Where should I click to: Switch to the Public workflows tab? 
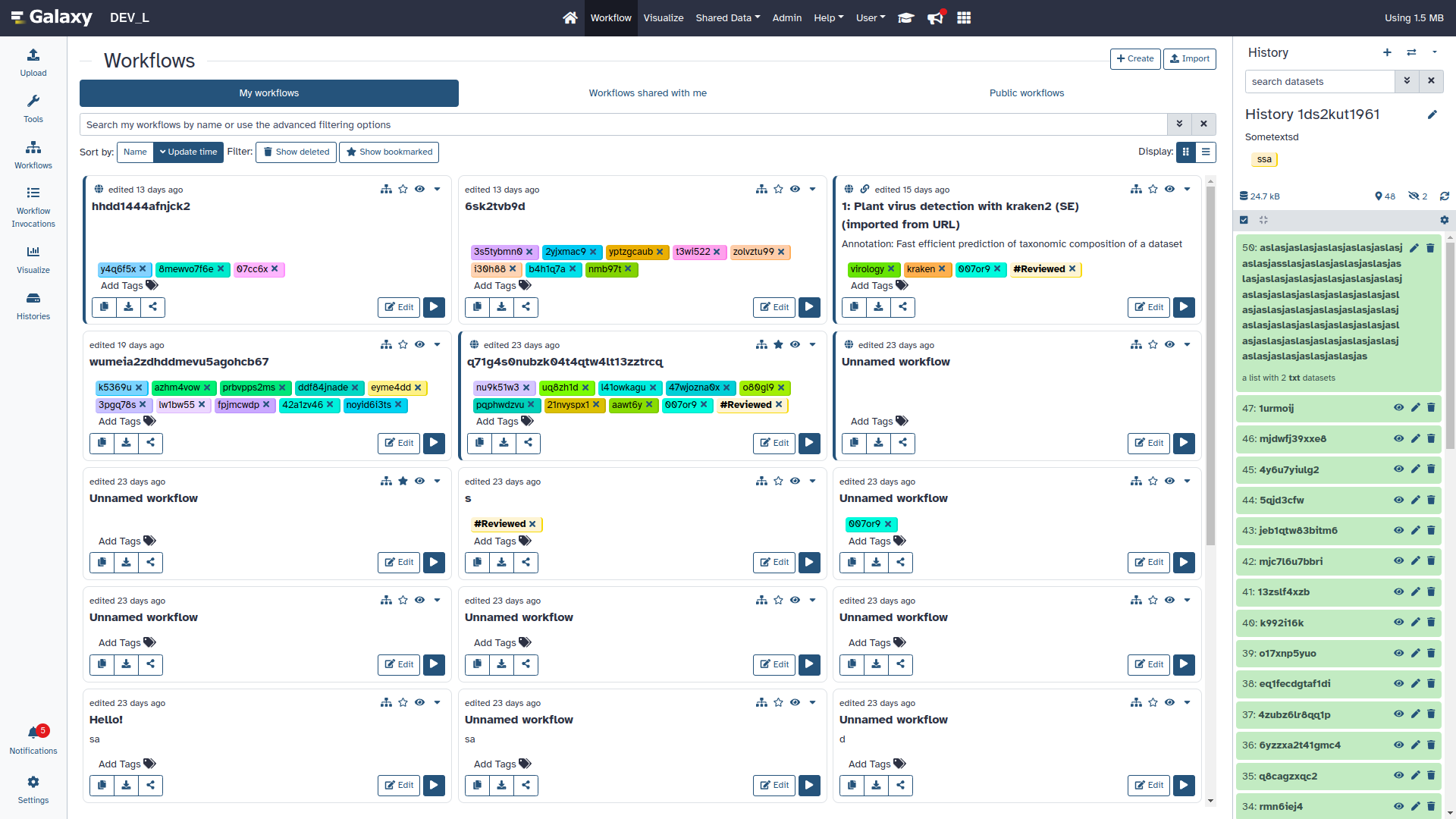pyautogui.click(x=1027, y=93)
